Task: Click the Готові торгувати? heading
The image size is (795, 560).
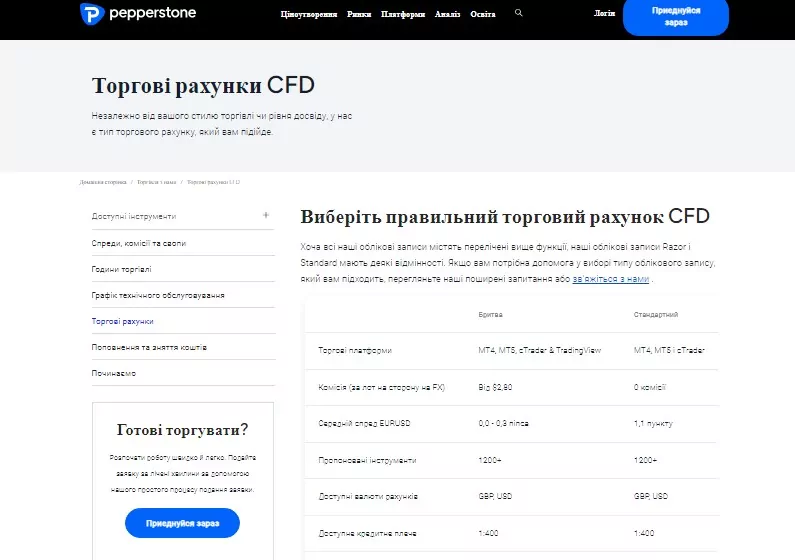Action: (183, 430)
